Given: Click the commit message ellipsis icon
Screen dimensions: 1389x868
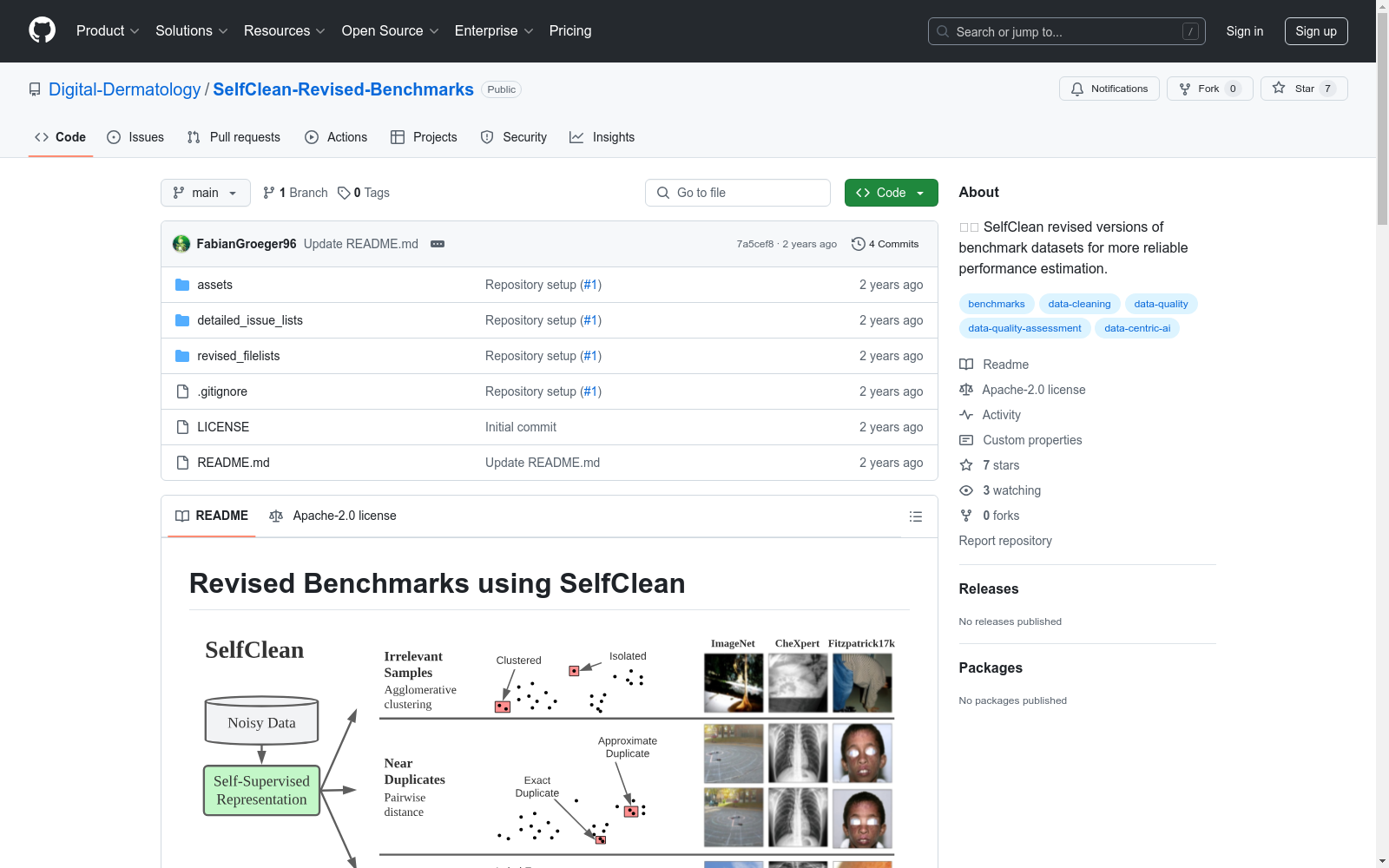Looking at the screenshot, I should tap(438, 244).
